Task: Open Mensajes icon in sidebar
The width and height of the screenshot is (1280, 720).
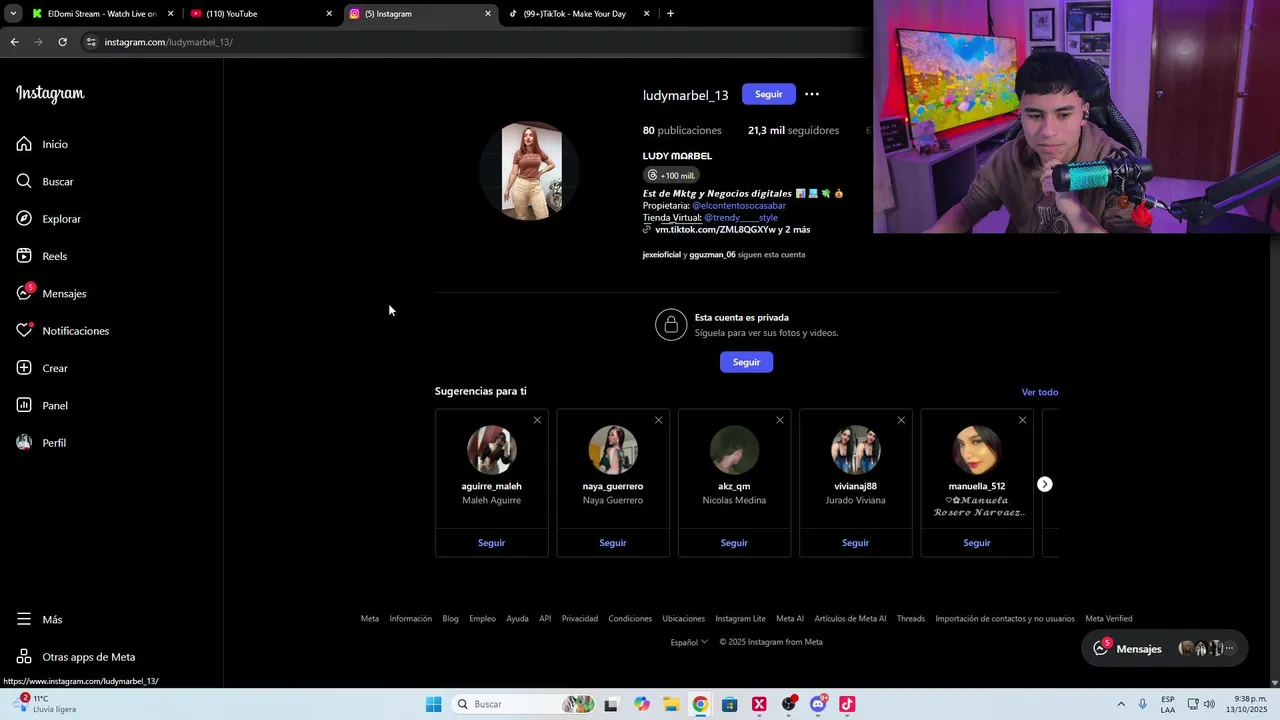Action: pos(24,293)
